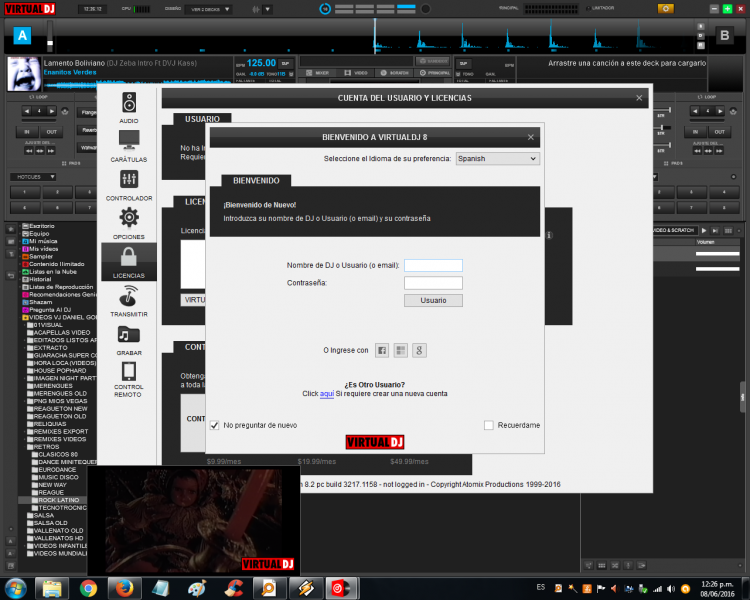Image resolution: width=750 pixels, height=600 pixels.
Task: Click the back arrow icon in browser sidebar
Action: tap(11, 276)
